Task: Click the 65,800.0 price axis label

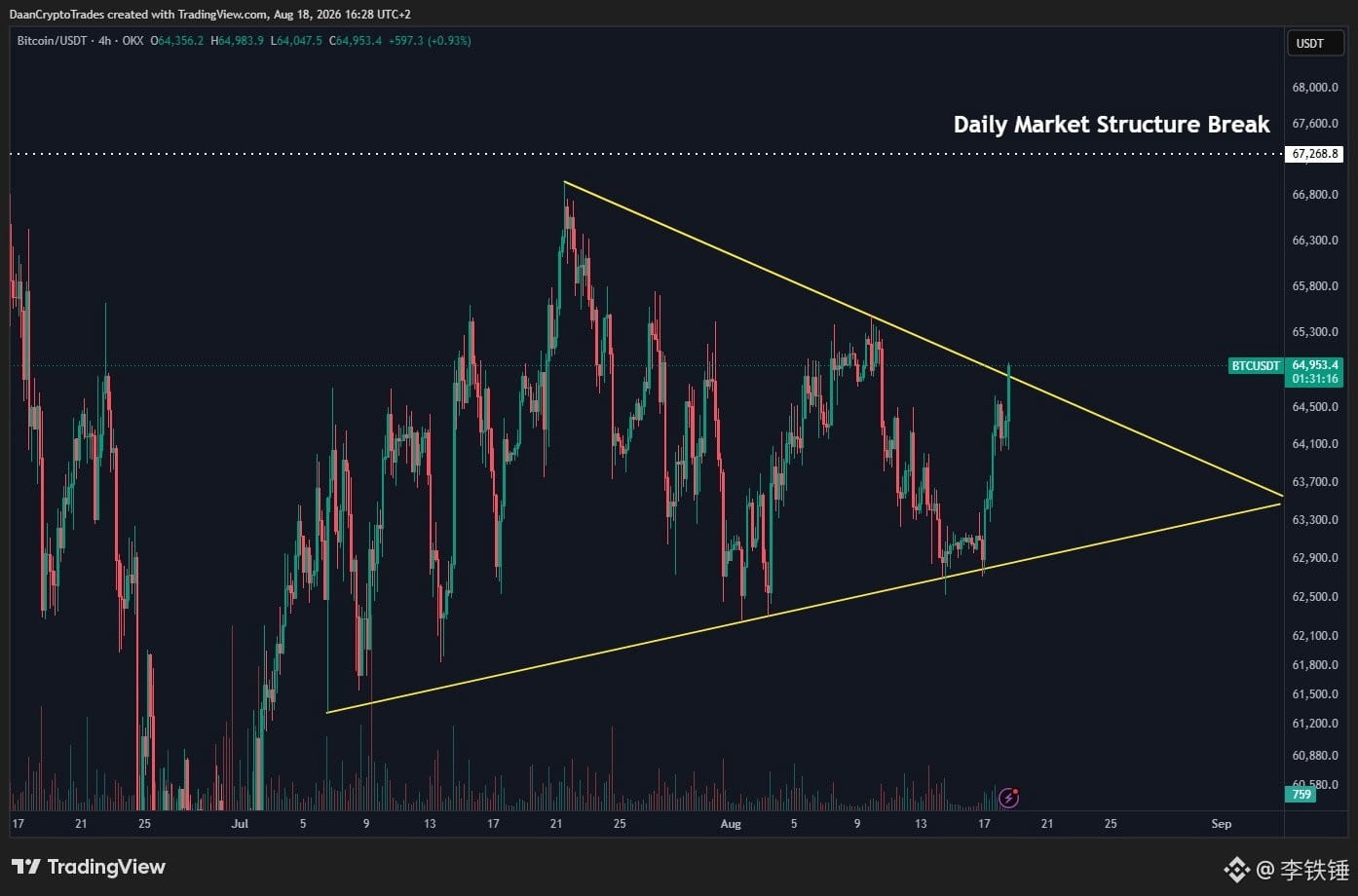Action: point(1315,286)
